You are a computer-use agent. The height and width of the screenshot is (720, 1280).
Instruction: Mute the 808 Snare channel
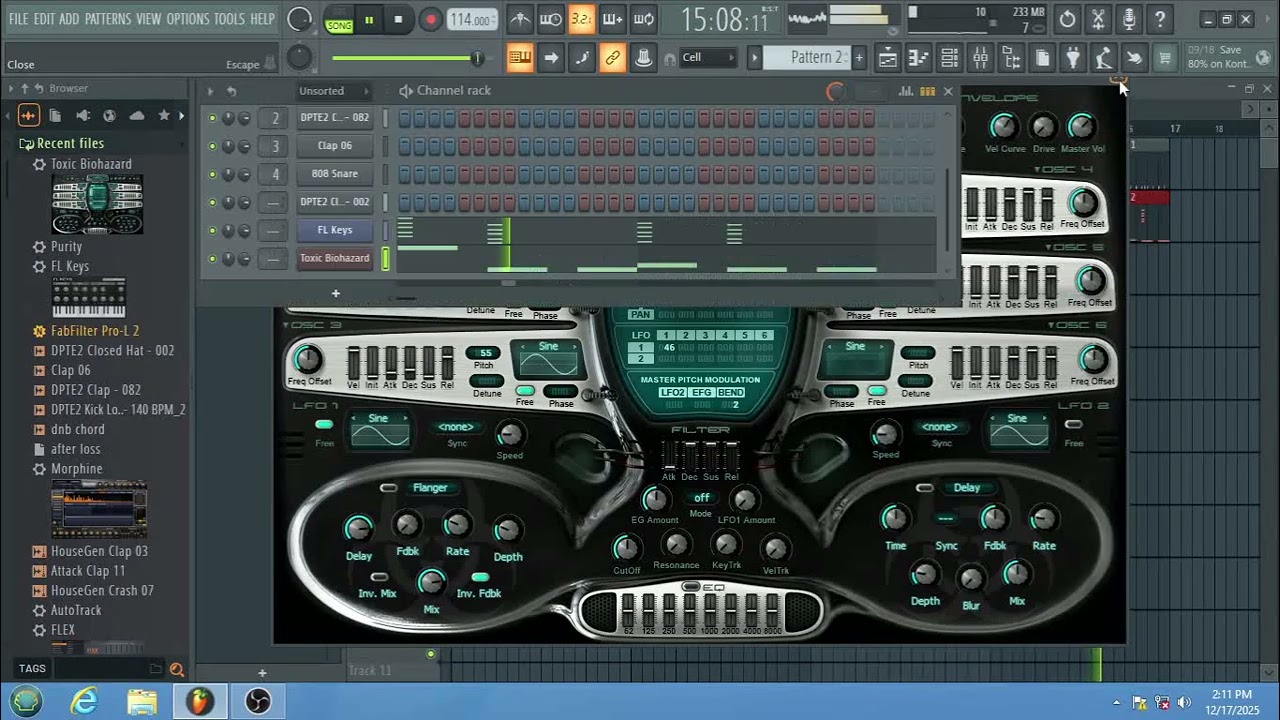[x=212, y=174]
